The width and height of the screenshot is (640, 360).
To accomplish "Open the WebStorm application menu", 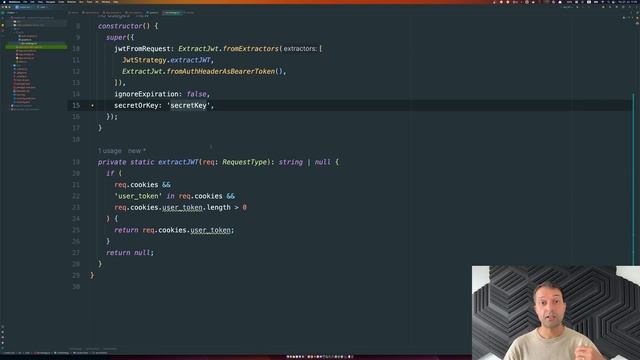I will click(x=14, y=2).
